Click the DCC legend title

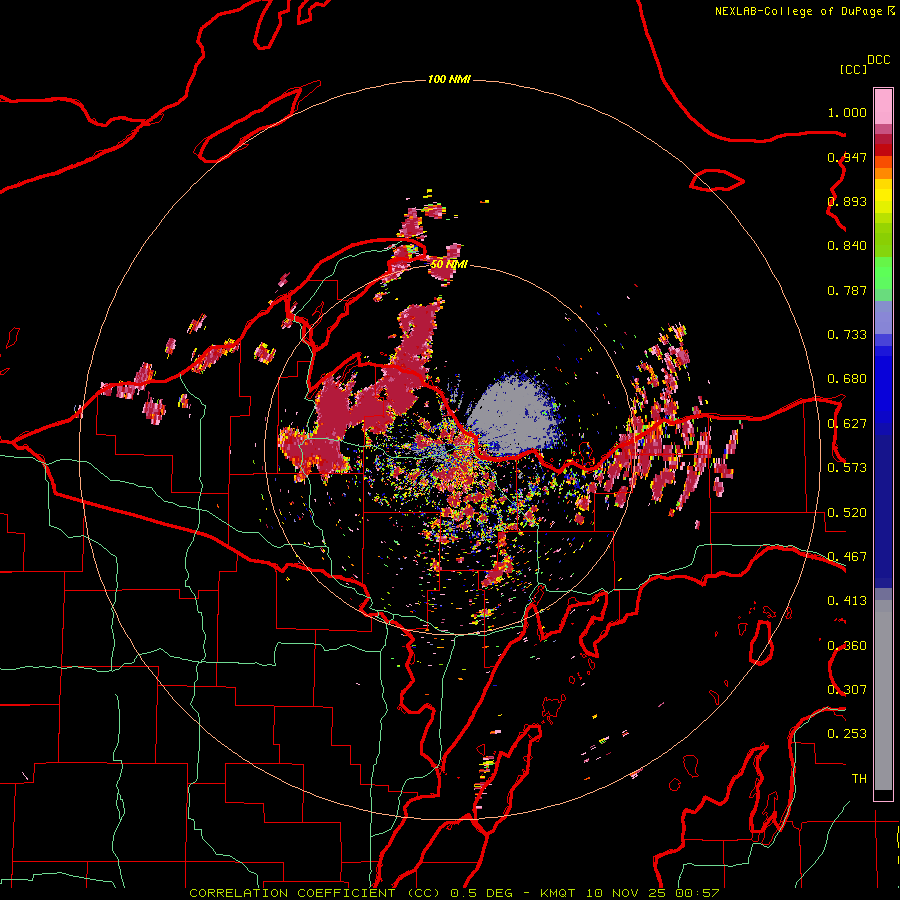coord(878,60)
